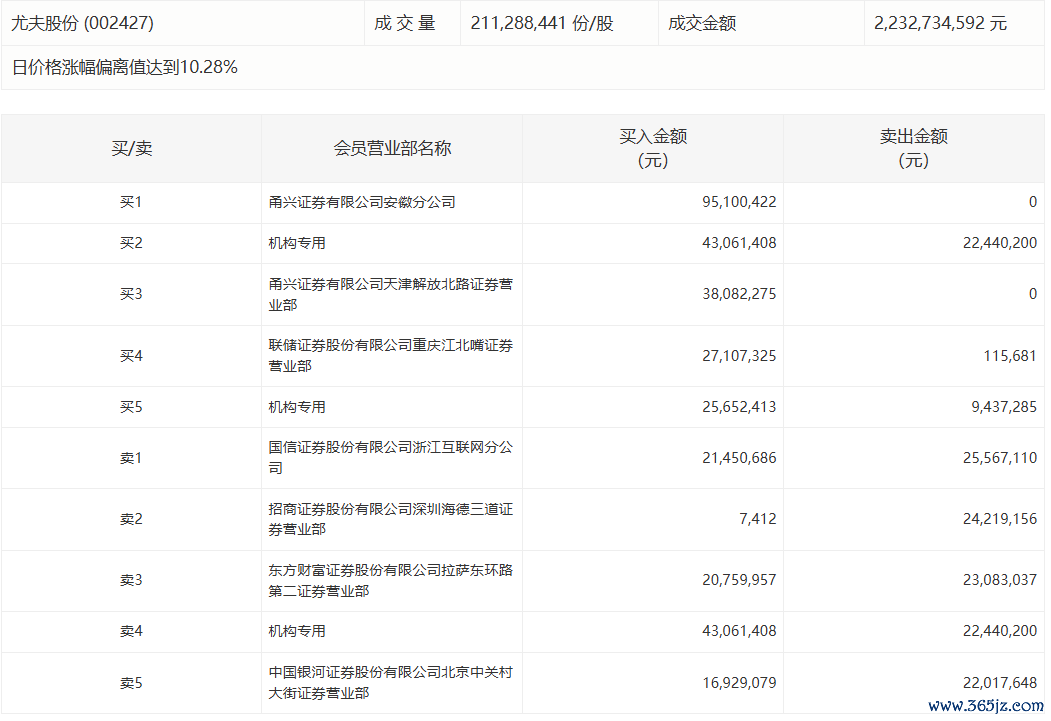Click the 买入金额 (元) column header
The height and width of the screenshot is (721, 1051).
point(652,148)
